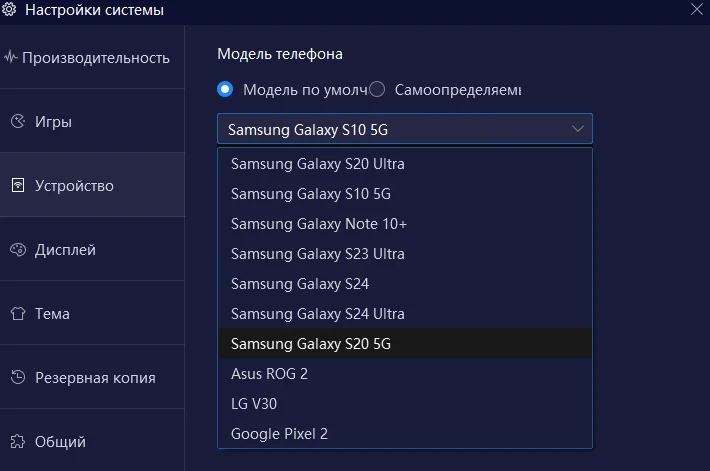Select the Модель по умолч radio button
Screen dimensions: 710x471
[225, 89]
